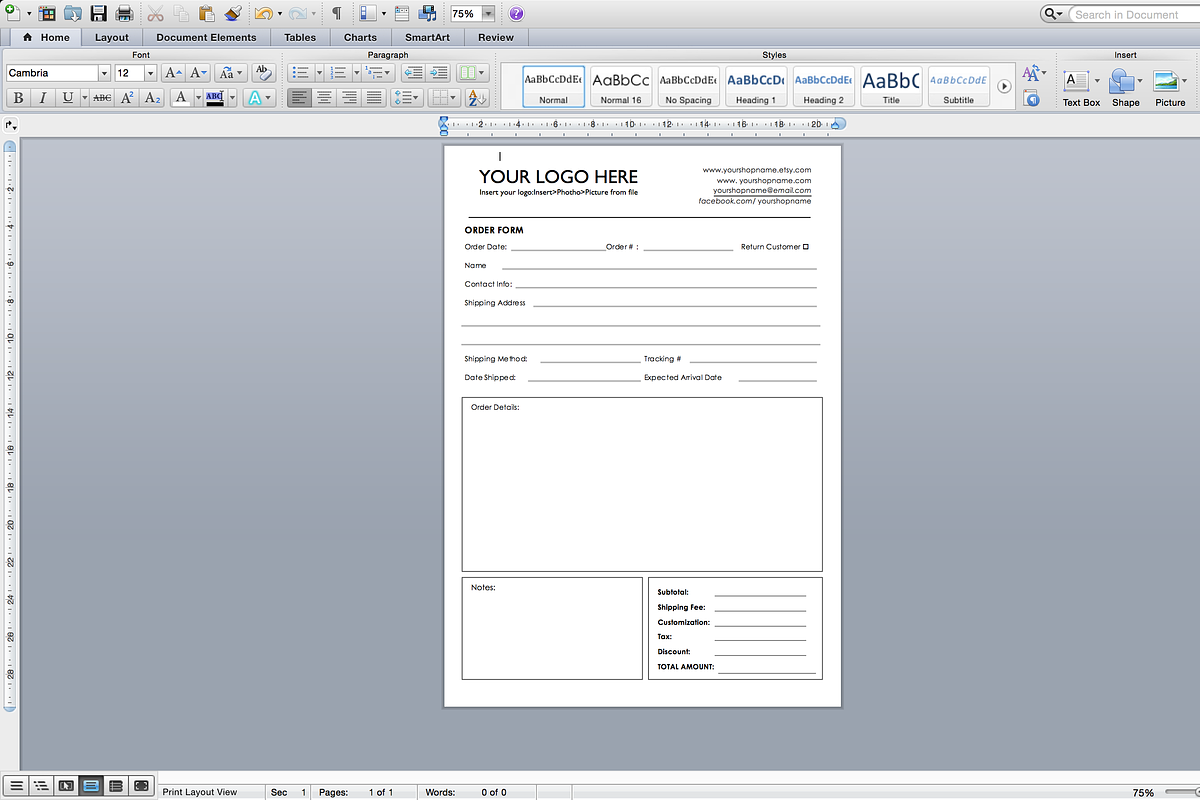Switch to the Document Elements tab
Image resolution: width=1200 pixels, height=800 pixels.
(206, 37)
